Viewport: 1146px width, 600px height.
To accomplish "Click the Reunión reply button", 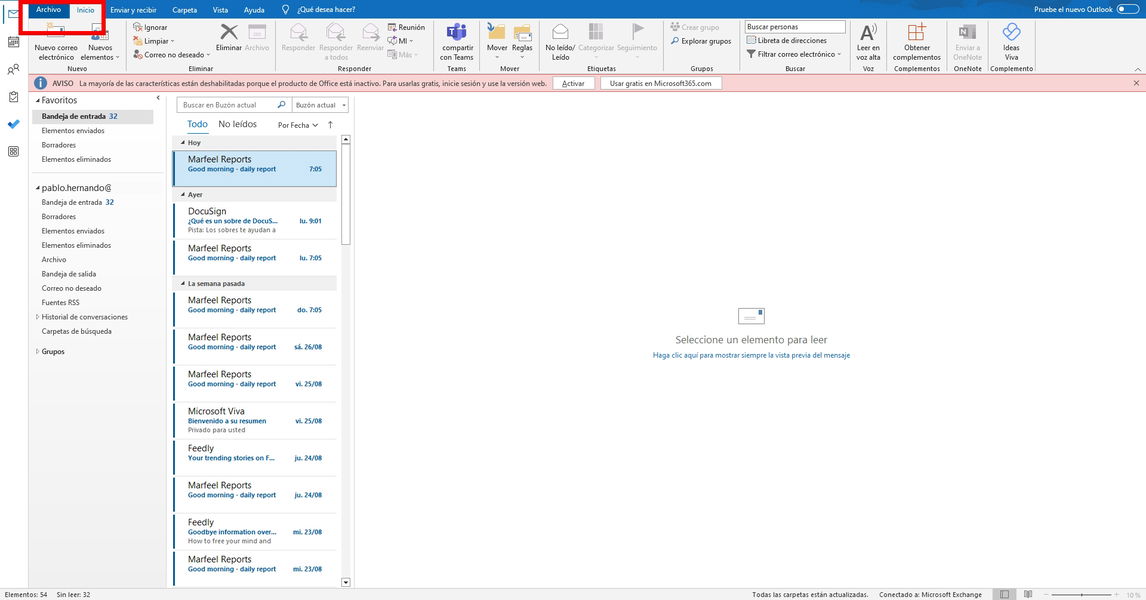I will [406, 28].
